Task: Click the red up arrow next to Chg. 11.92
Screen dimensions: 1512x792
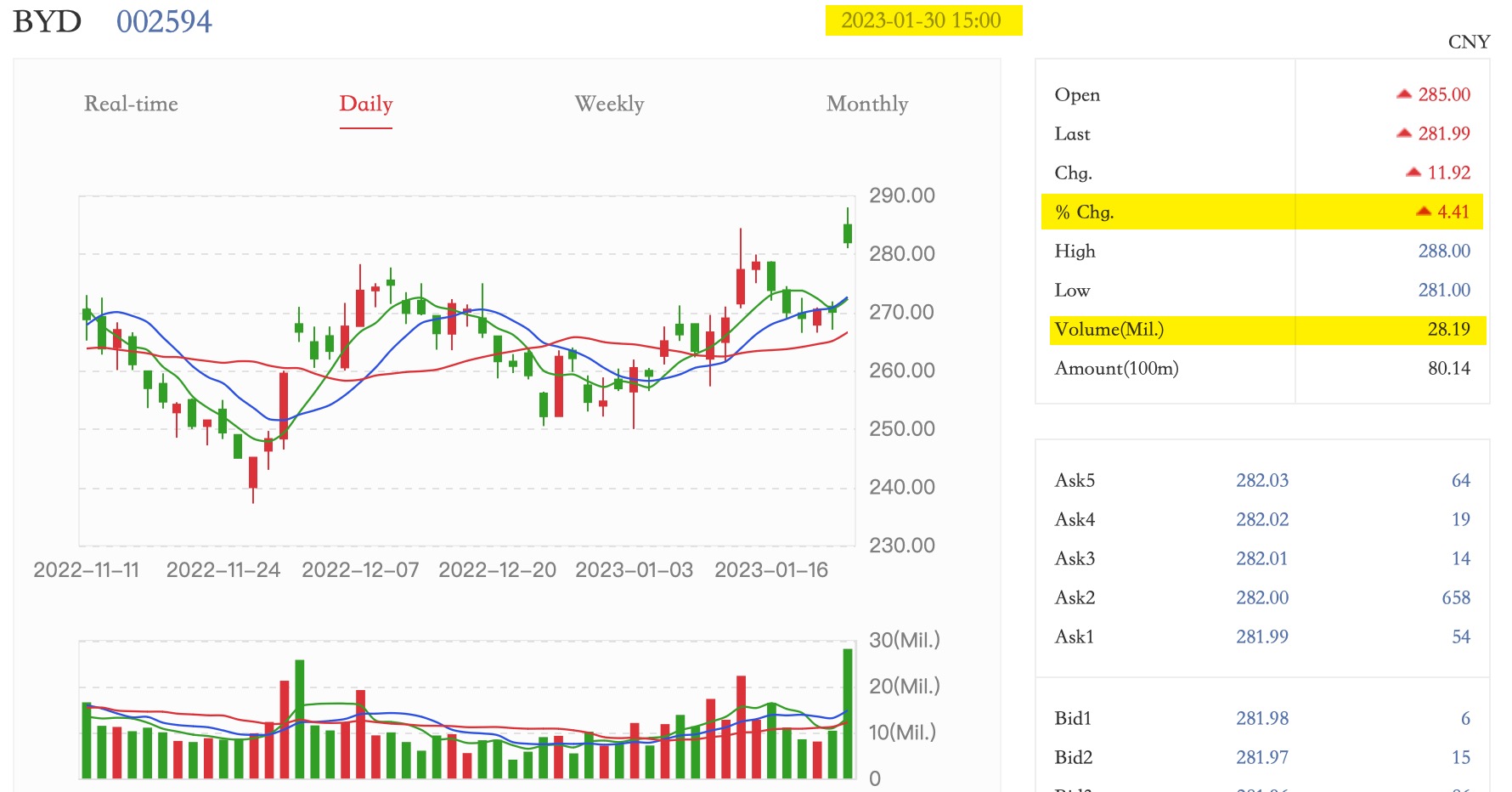Action: (x=1413, y=173)
